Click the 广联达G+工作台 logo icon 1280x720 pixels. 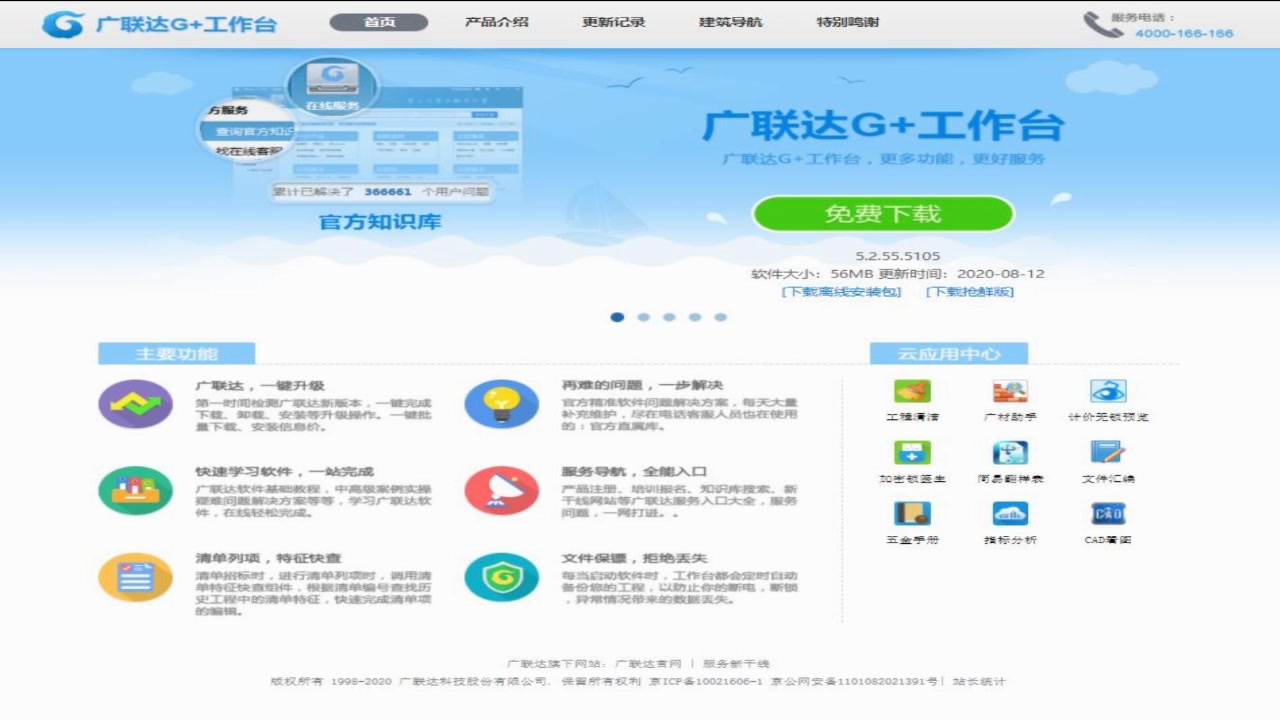click(x=63, y=24)
